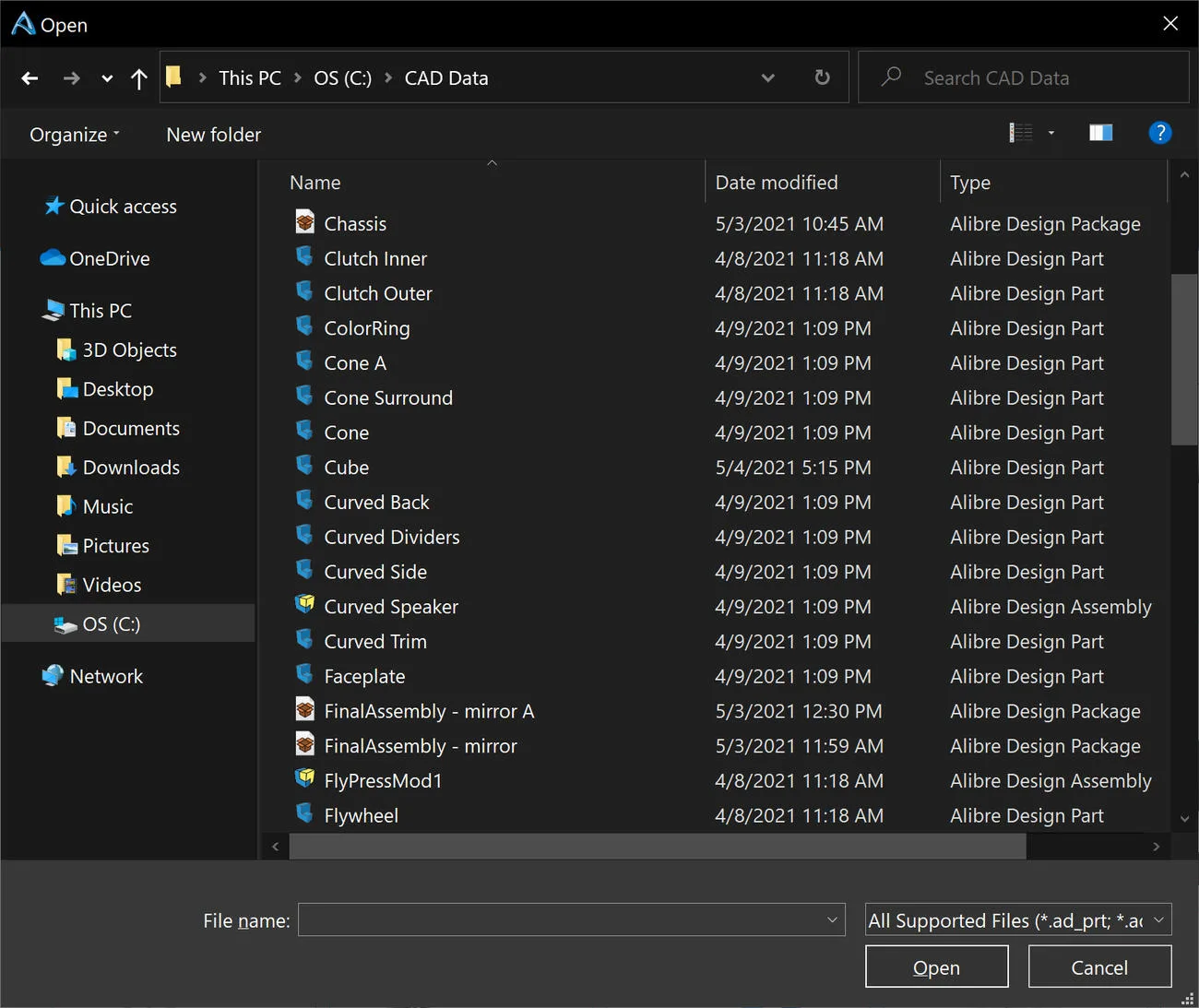Expand the File name history dropdown
This screenshot has height=1008, width=1199.
(x=832, y=919)
